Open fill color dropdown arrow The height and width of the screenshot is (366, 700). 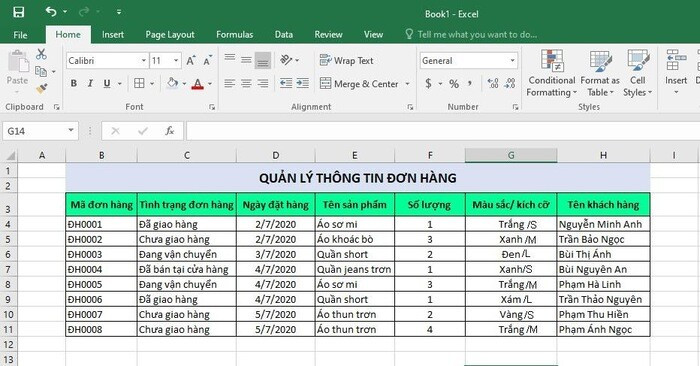click(x=184, y=84)
